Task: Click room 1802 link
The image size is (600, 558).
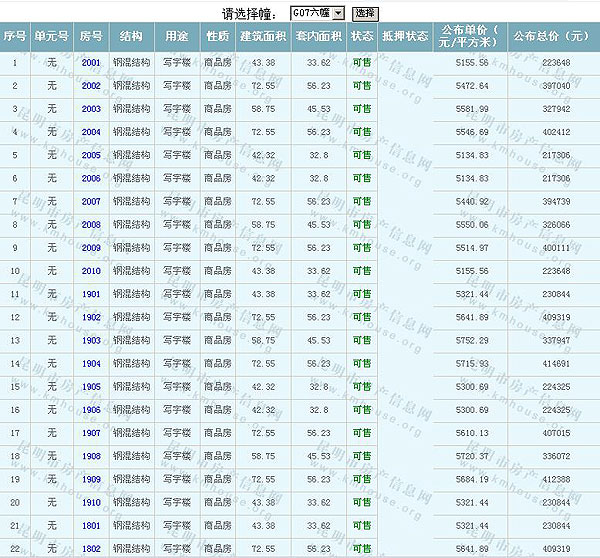Action: click(91, 548)
